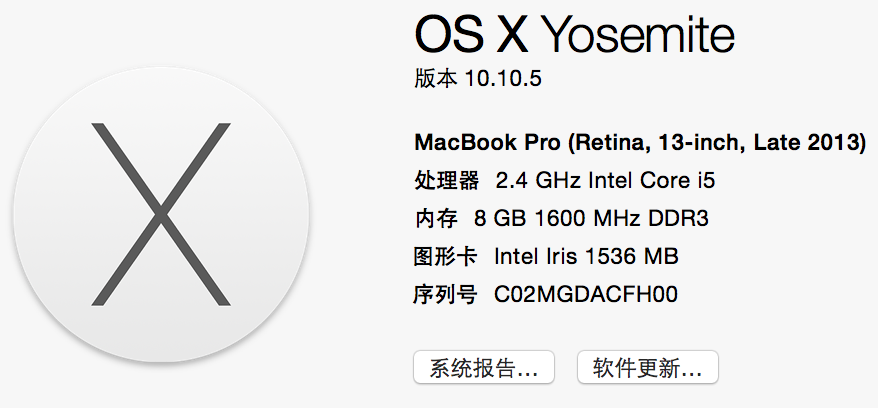The width and height of the screenshot is (878, 408).
Task: Click the "MacBook Pro" model name
Action: [487, 143]
